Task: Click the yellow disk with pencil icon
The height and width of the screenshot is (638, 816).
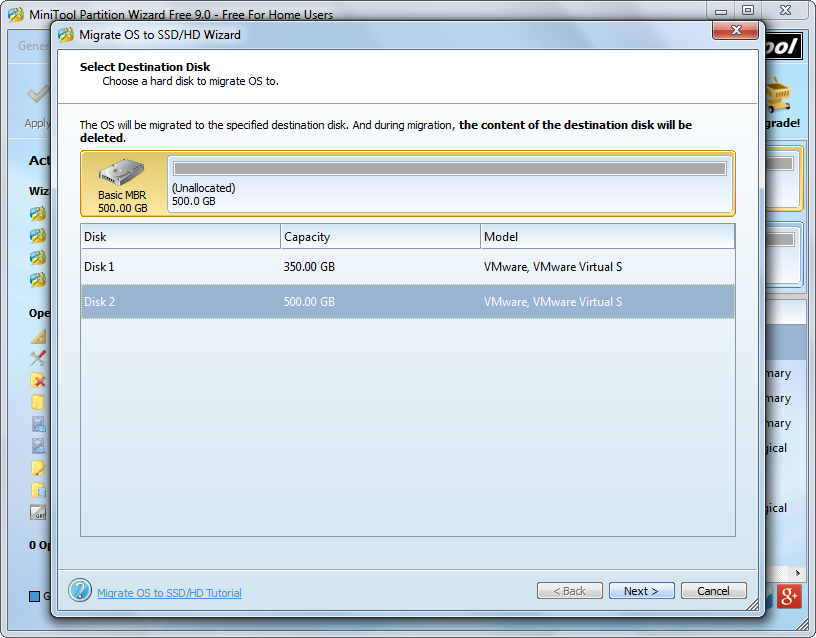Action: 38,468
